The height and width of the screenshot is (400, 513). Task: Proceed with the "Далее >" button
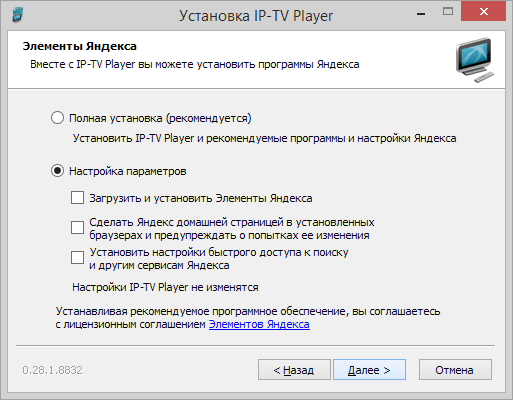point(369,370)
